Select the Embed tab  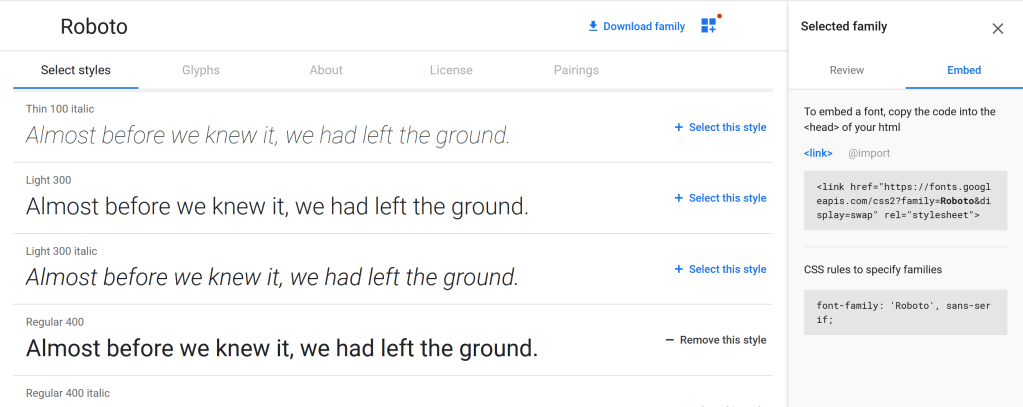coord(964,71)
